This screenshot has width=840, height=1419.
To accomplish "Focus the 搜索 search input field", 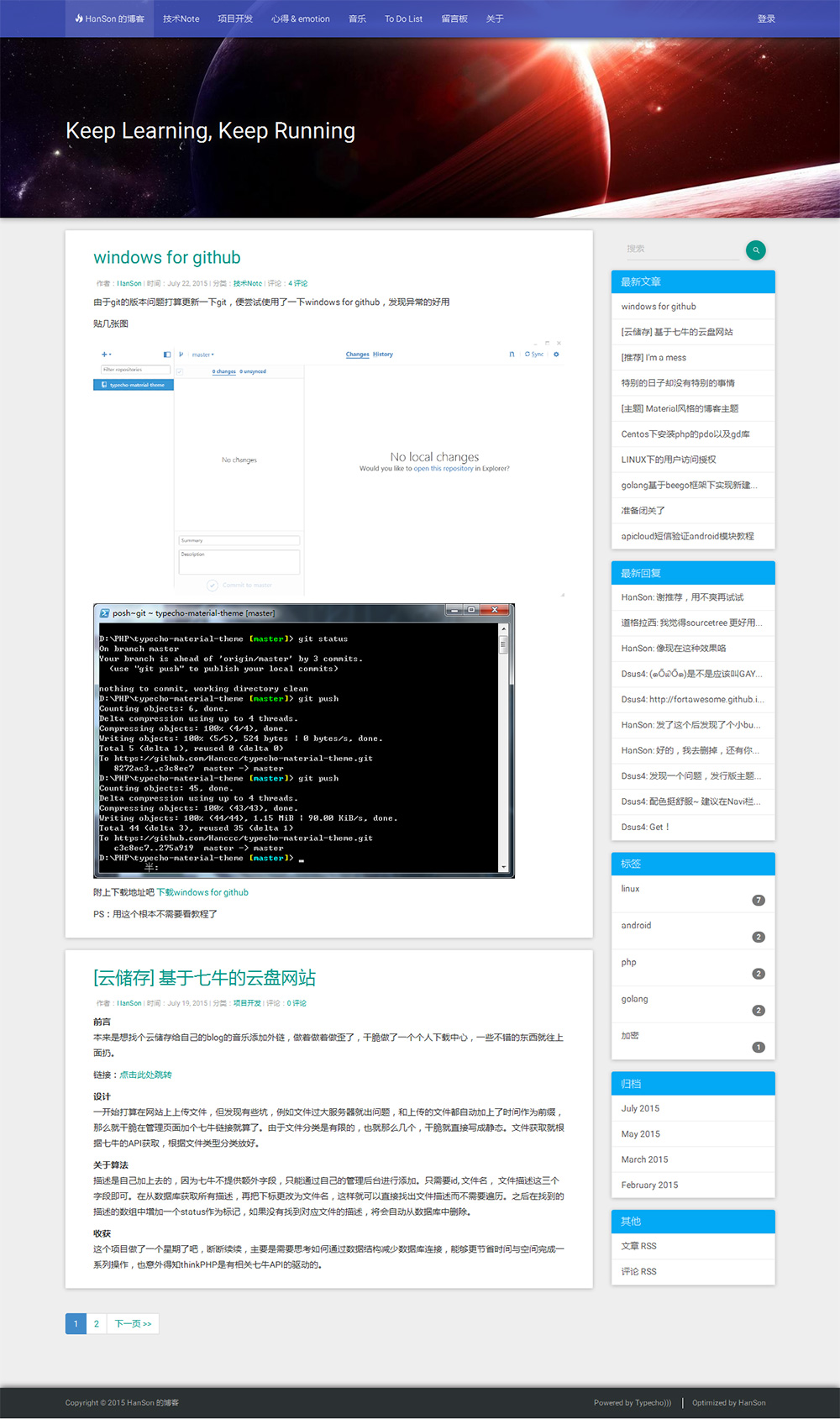I will (681, 249).
